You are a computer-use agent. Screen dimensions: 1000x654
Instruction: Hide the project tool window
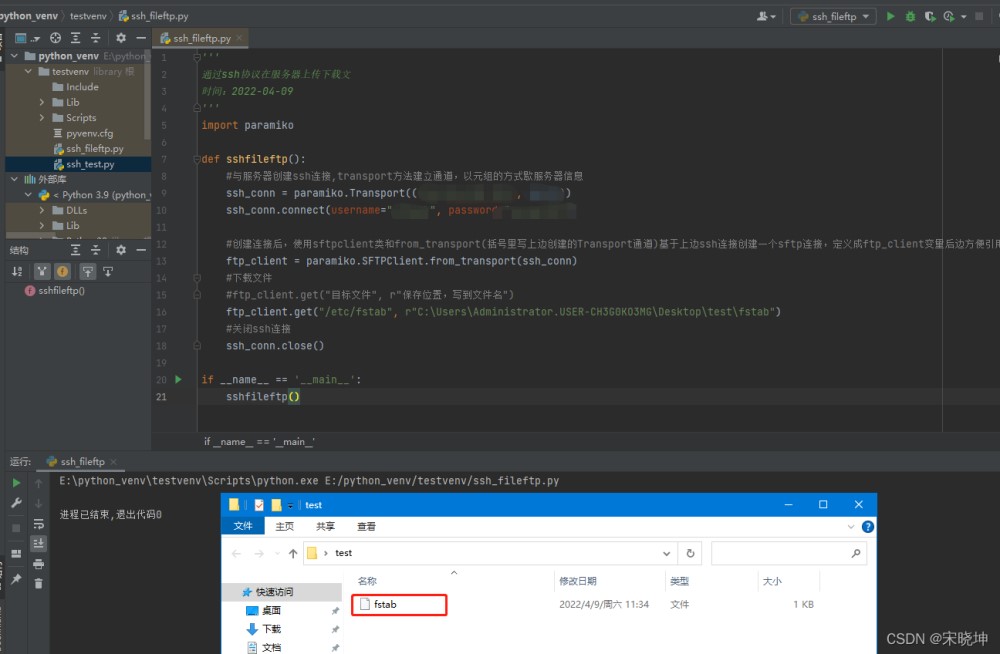(141, 38)
